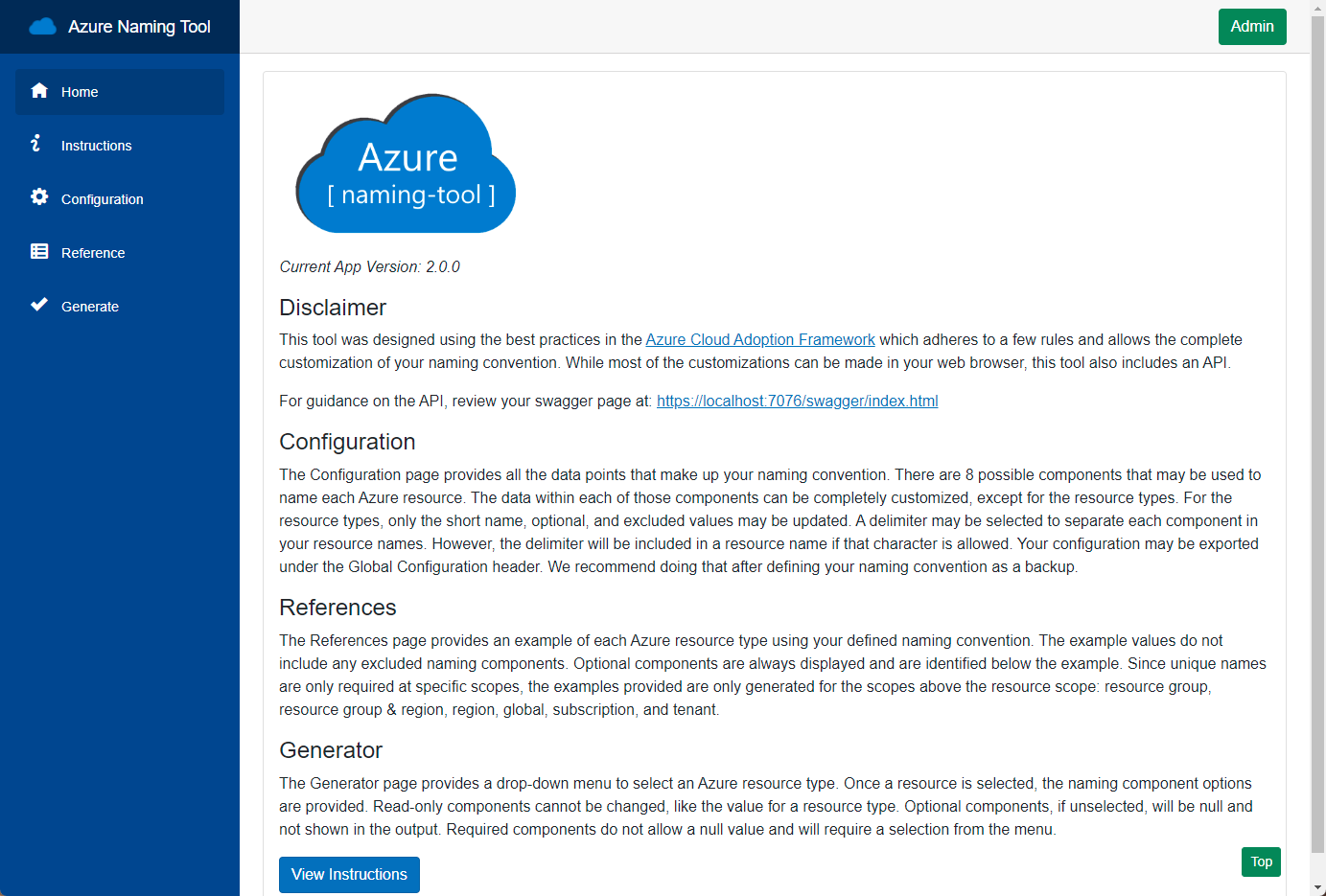The height and width of the screenshot is (896, 1326).
Task: Click the Configuration gear icon
Action: tap(39, 197)
